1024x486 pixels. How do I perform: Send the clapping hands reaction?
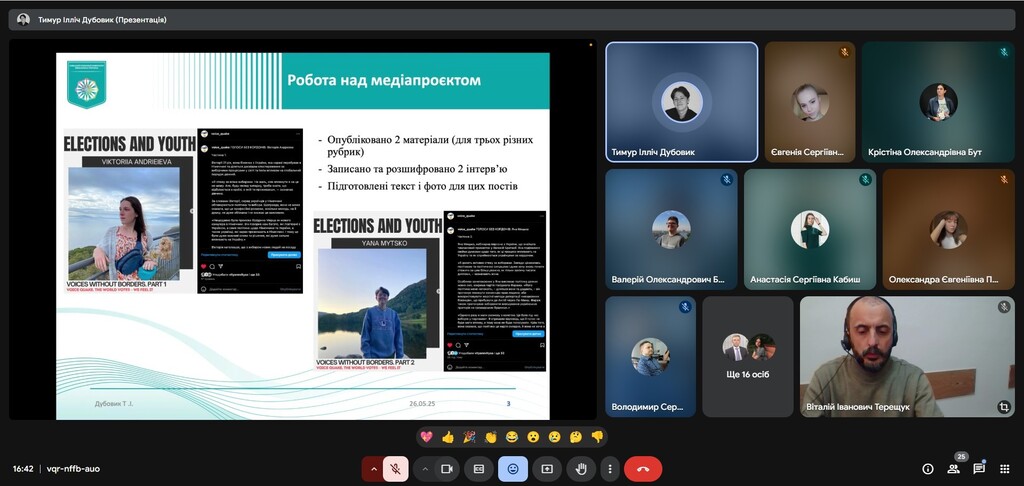491,437
